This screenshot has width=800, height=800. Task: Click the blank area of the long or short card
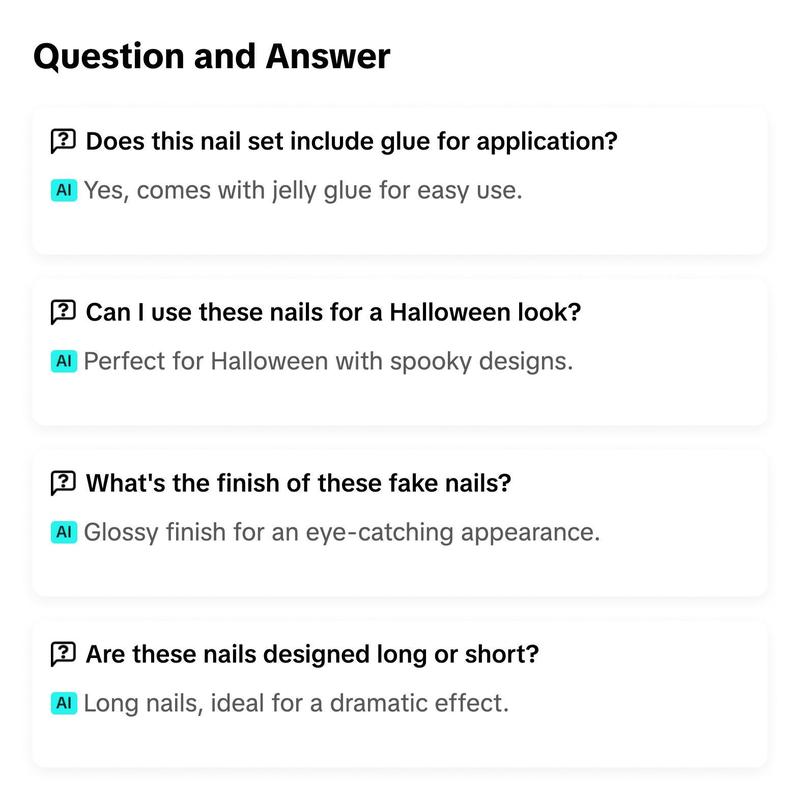663,737
